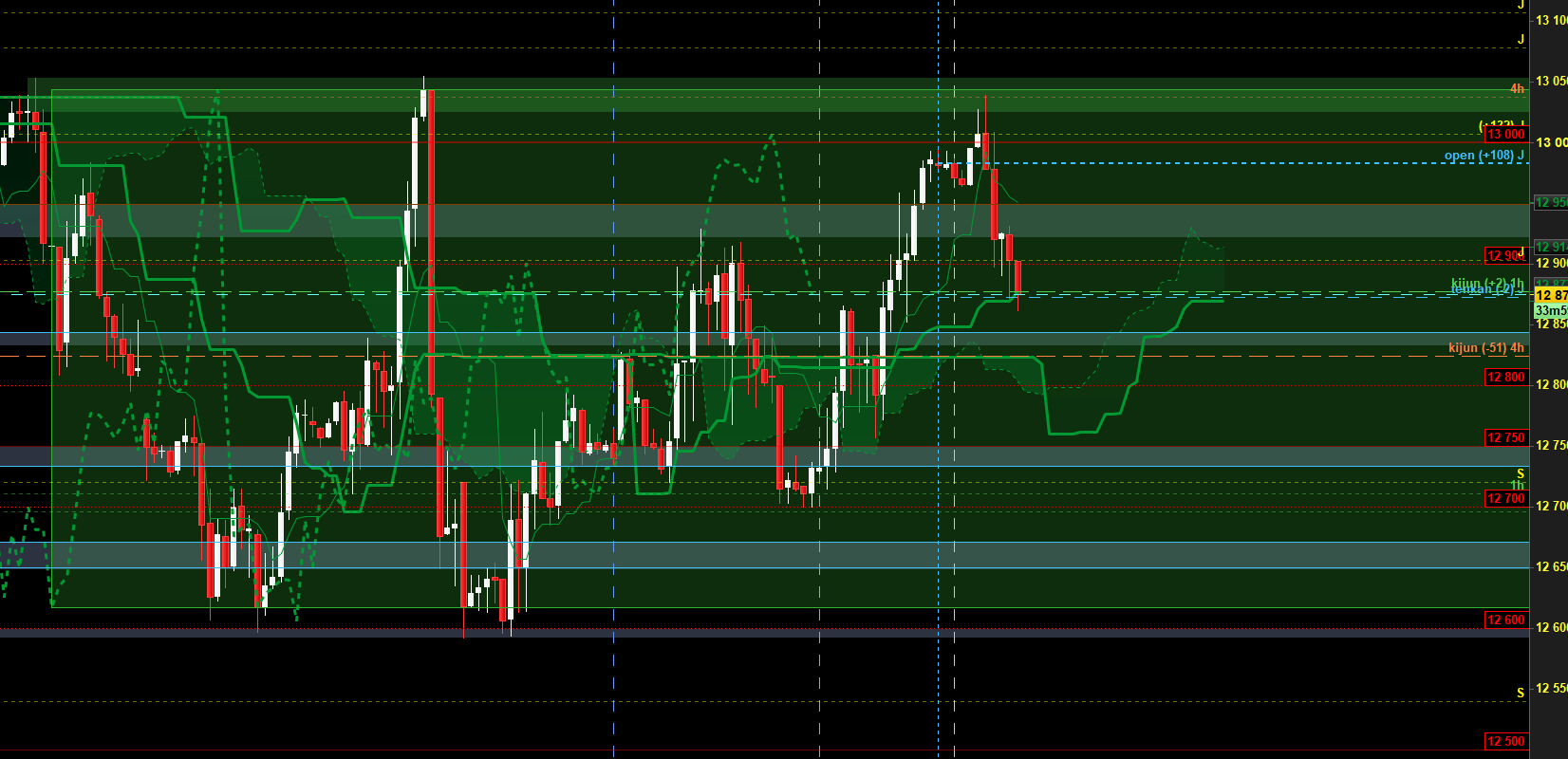
Task: Click the green "kijun (+2) 1h" label
Action: point(1487,284)
